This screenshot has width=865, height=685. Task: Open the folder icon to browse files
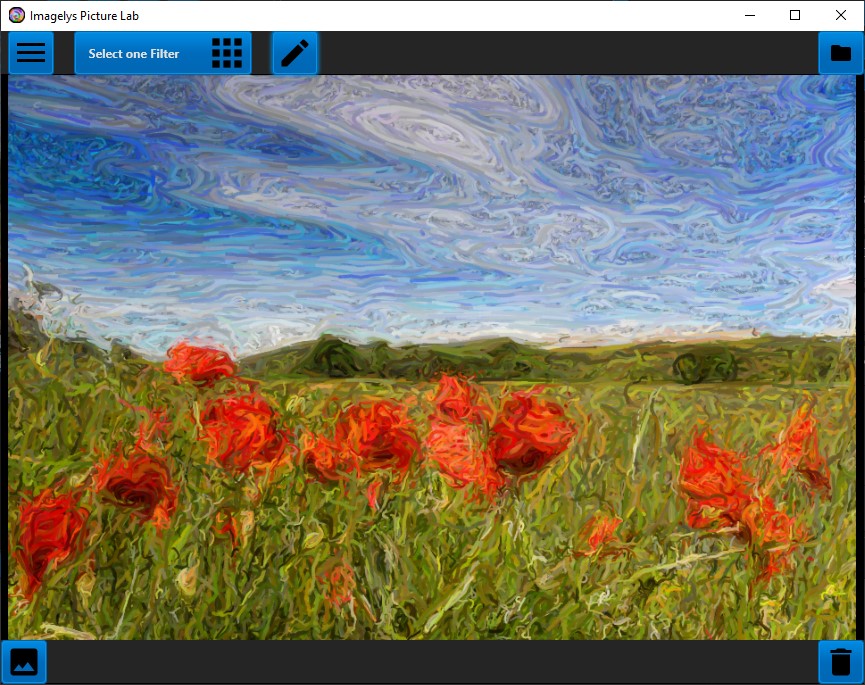[x=840, y=53]
